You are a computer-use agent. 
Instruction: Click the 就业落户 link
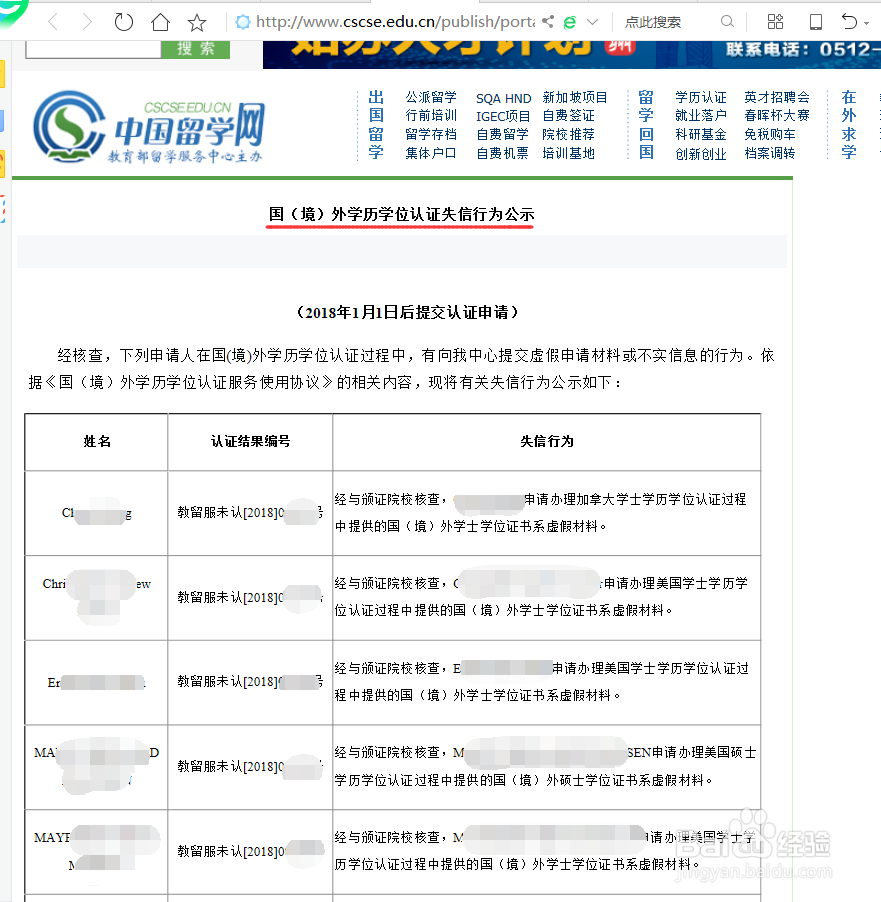pos(701,116)
